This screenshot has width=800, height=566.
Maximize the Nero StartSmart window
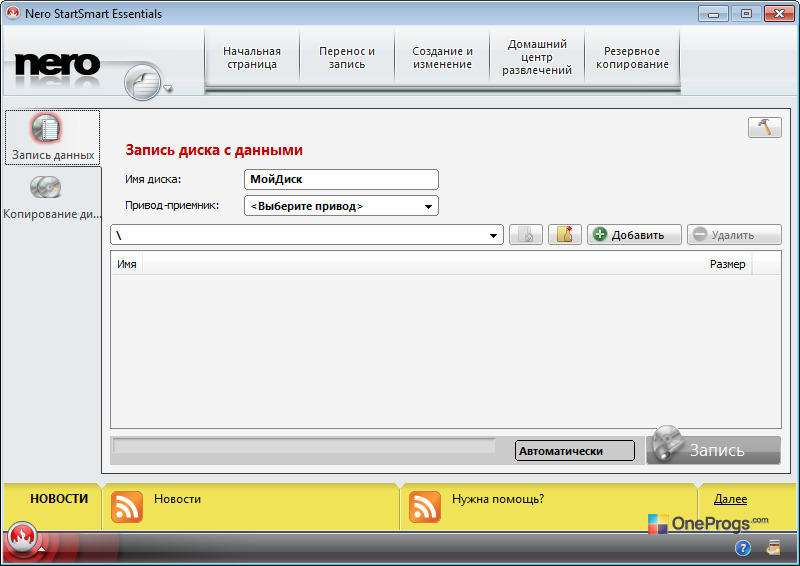[x=746, y=14]
